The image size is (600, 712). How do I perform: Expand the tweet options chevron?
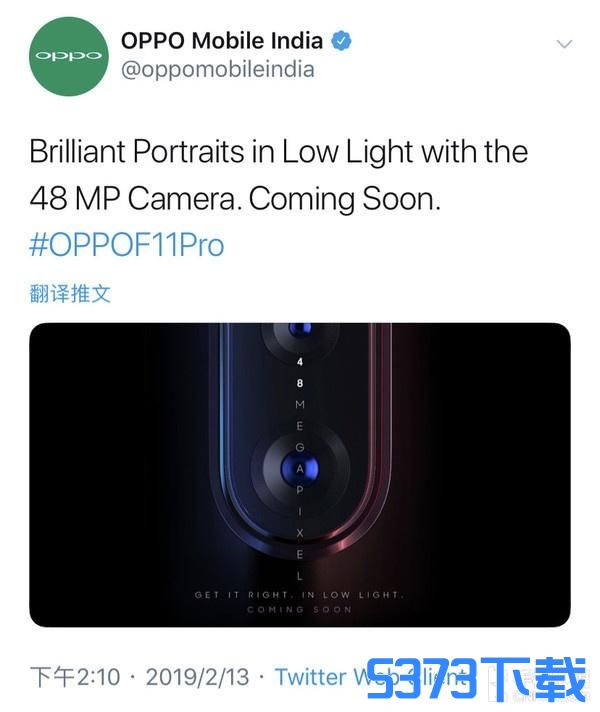click(564, 44)
